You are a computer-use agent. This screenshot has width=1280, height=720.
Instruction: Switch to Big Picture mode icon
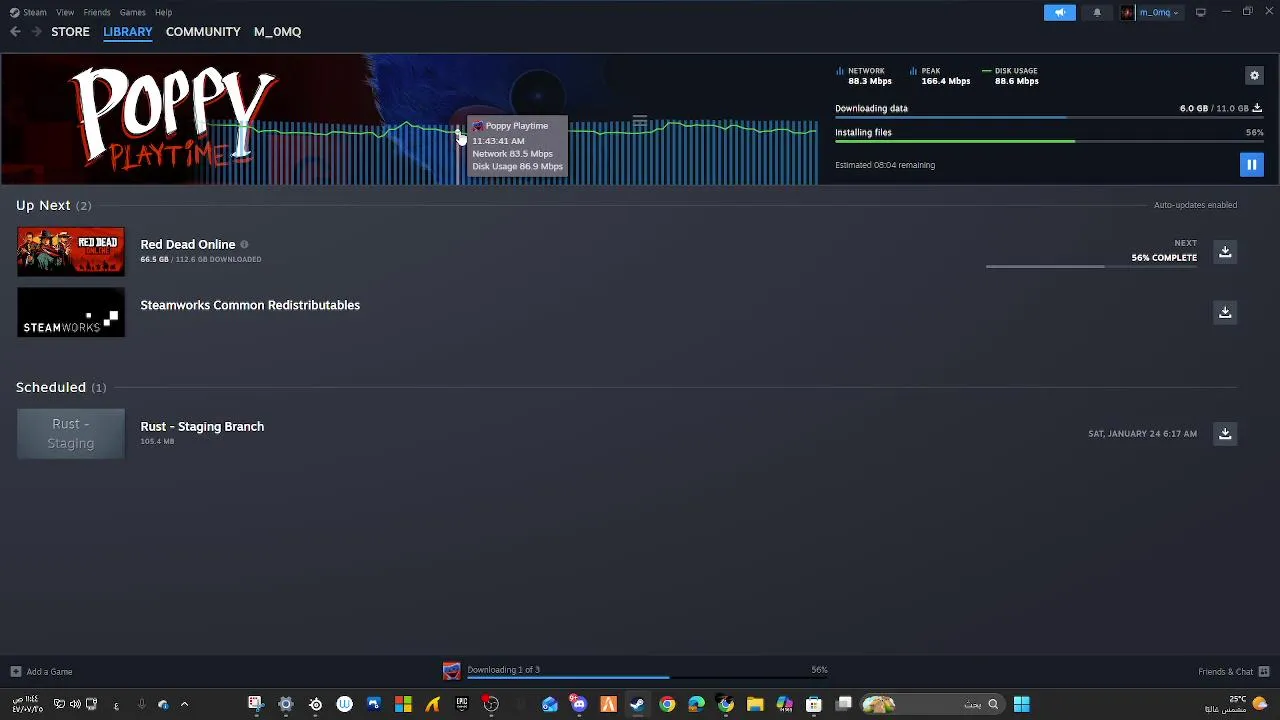pos(1200,12)
